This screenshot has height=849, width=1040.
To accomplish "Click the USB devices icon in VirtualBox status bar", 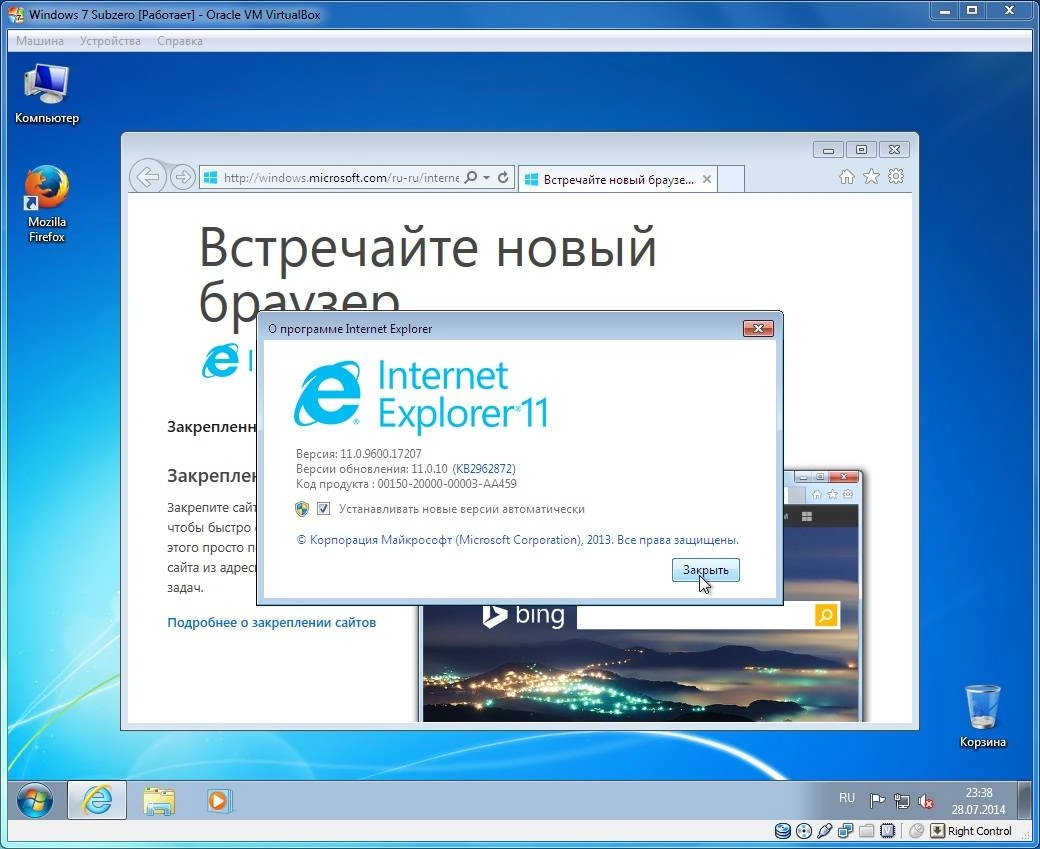I will [824, 830].
